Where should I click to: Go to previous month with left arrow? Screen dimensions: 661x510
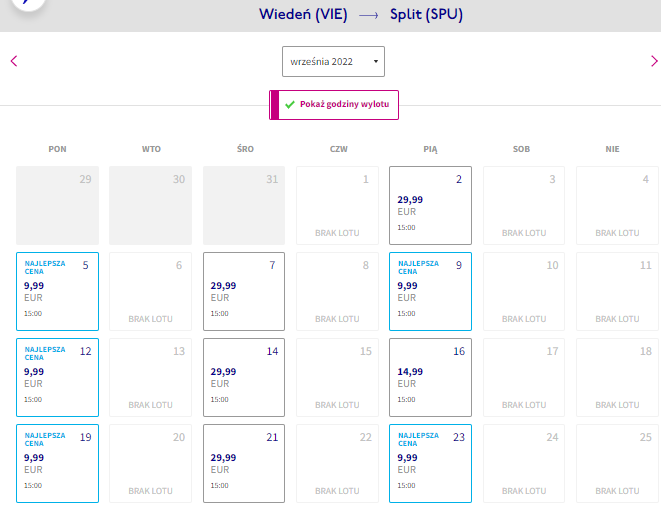click(14, 61)
